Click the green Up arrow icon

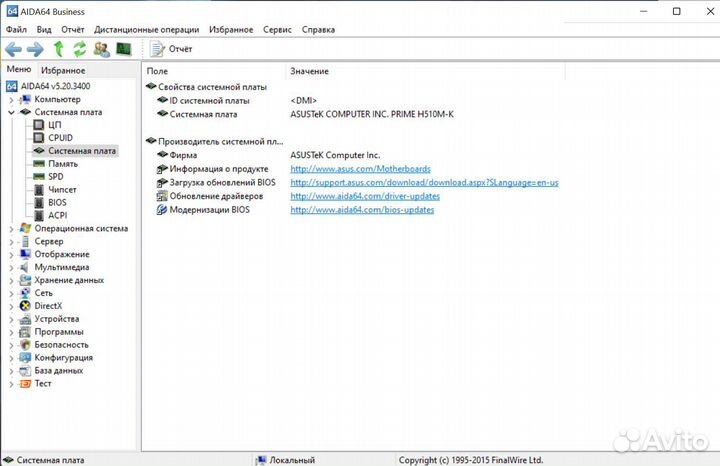(x=59, y=49)
